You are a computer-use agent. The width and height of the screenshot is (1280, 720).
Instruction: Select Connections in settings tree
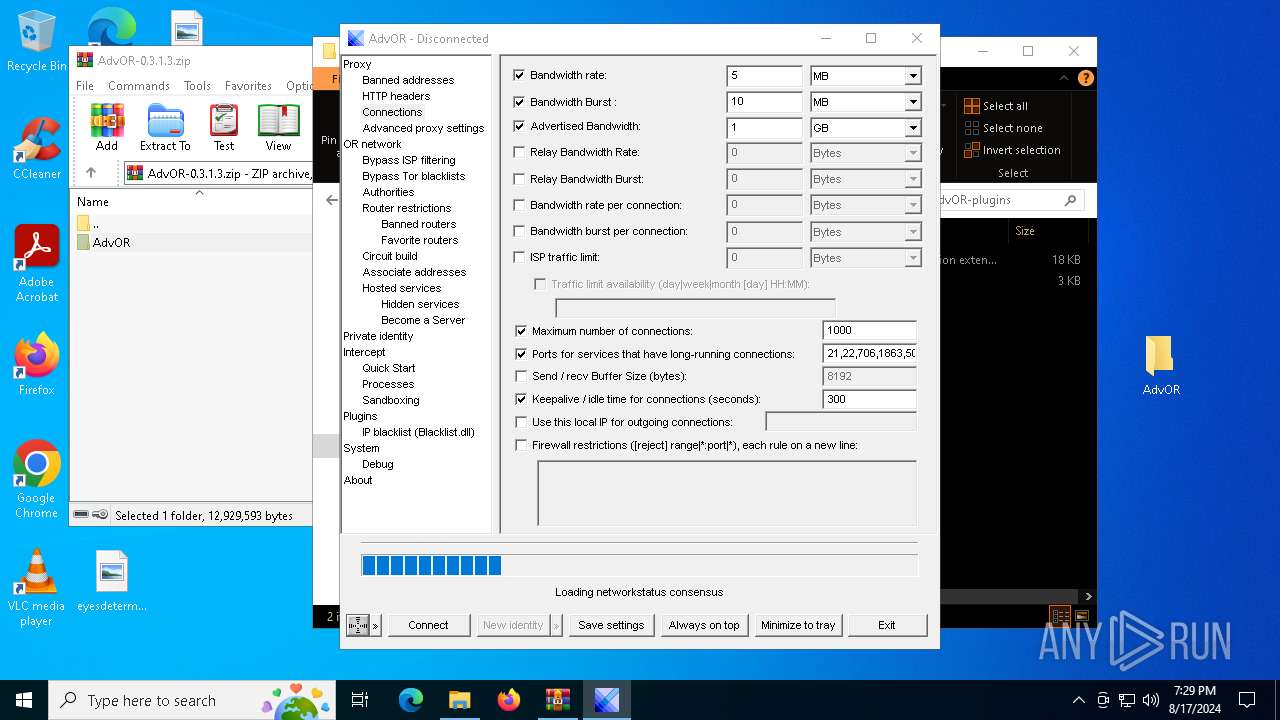point(392,112)
